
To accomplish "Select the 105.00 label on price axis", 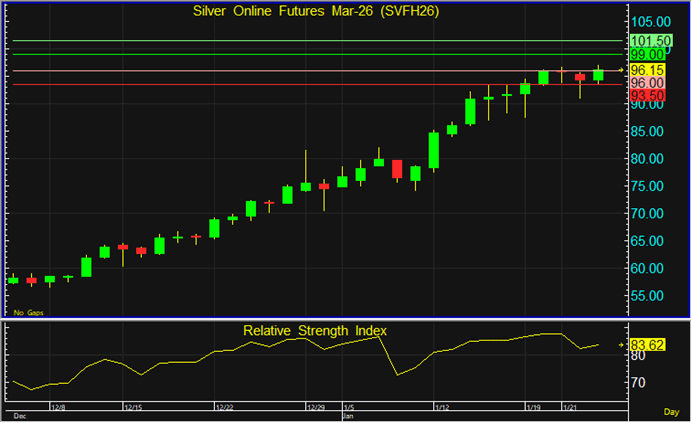I will [x=648, y=21].
